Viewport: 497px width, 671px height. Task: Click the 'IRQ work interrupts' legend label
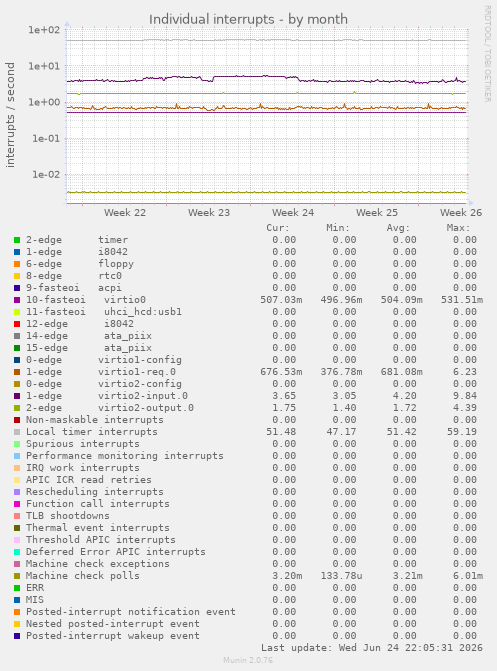pos(83,468)
